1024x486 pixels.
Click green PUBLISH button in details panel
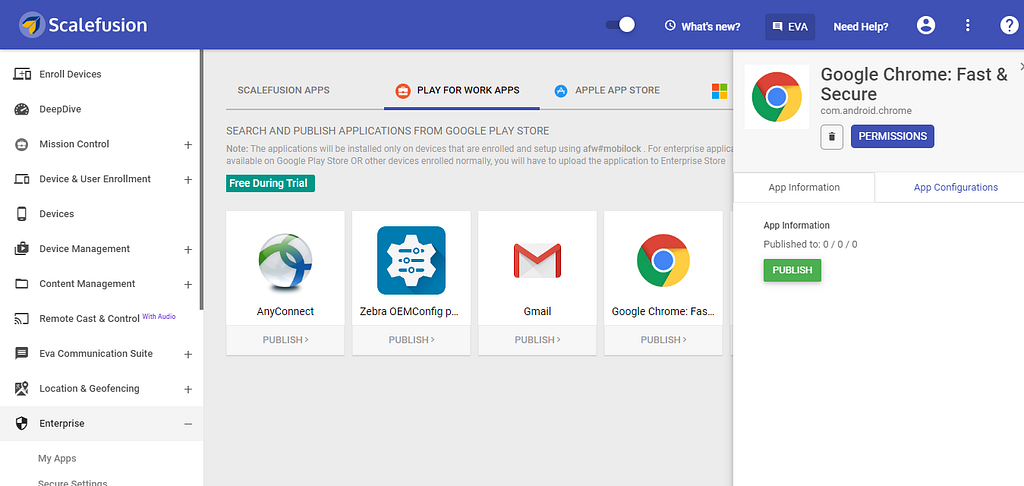(792, 270)
